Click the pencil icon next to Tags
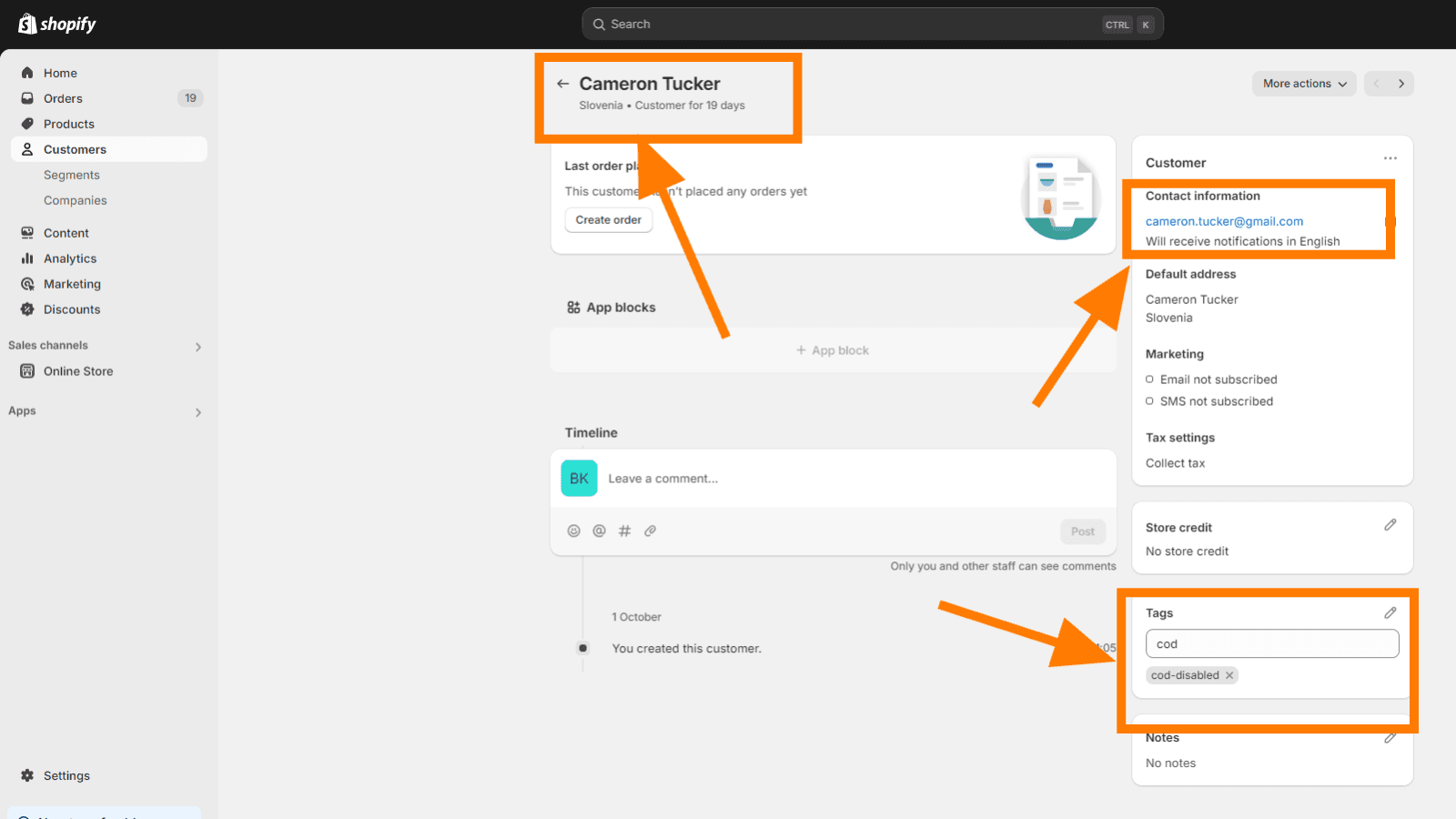 point(1390,613)
